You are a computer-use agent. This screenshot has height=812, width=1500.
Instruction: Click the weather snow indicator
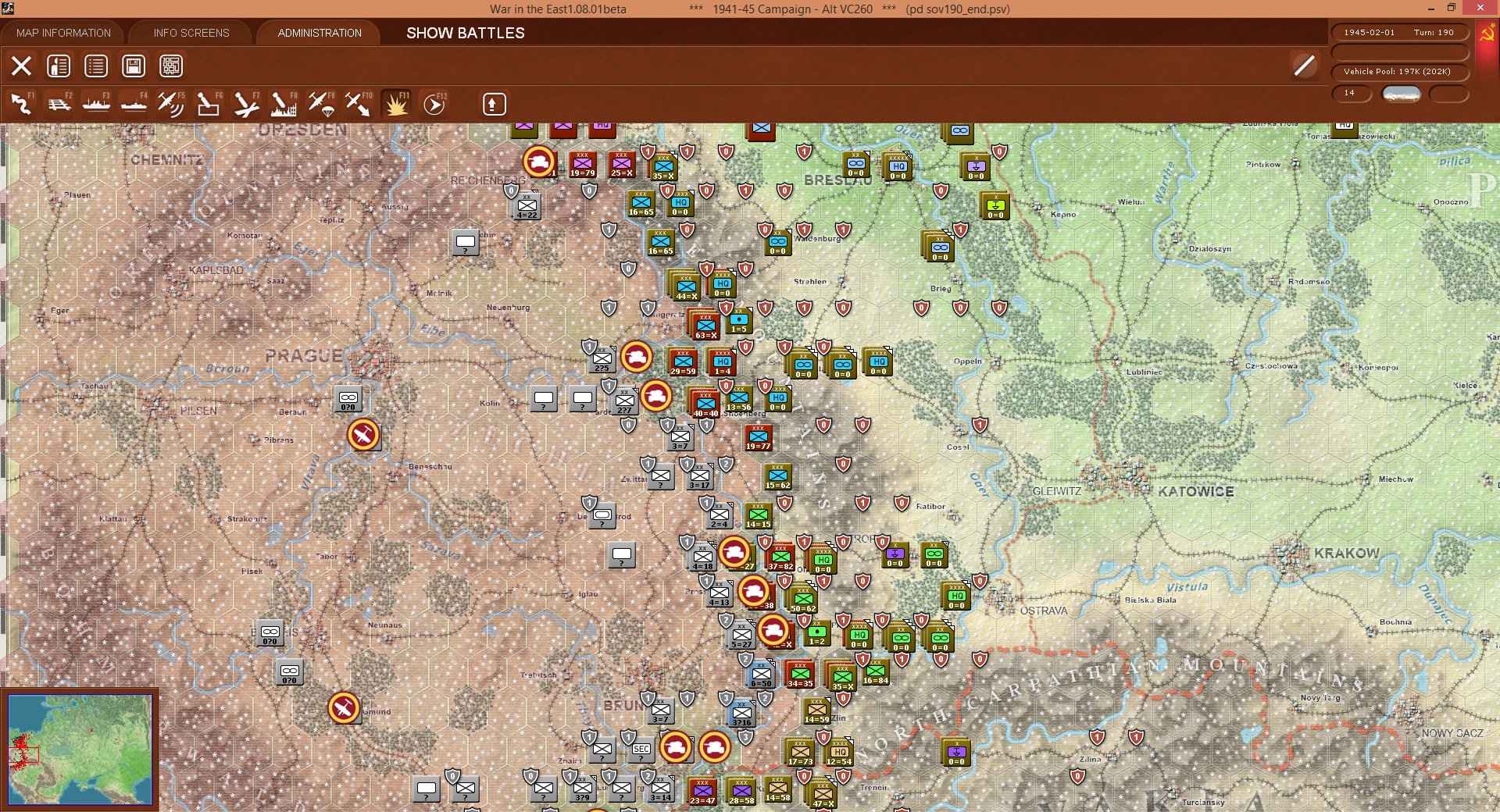click(x=1402, y=94)
